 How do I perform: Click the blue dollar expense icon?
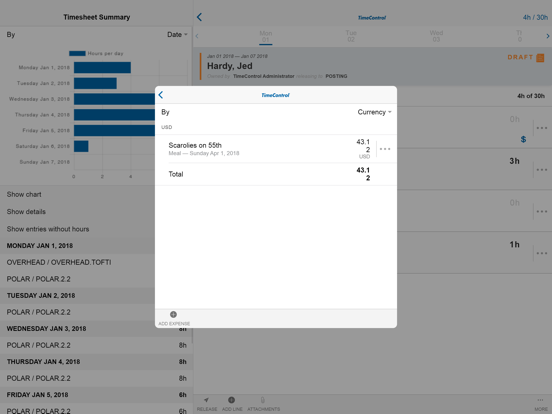523,139
